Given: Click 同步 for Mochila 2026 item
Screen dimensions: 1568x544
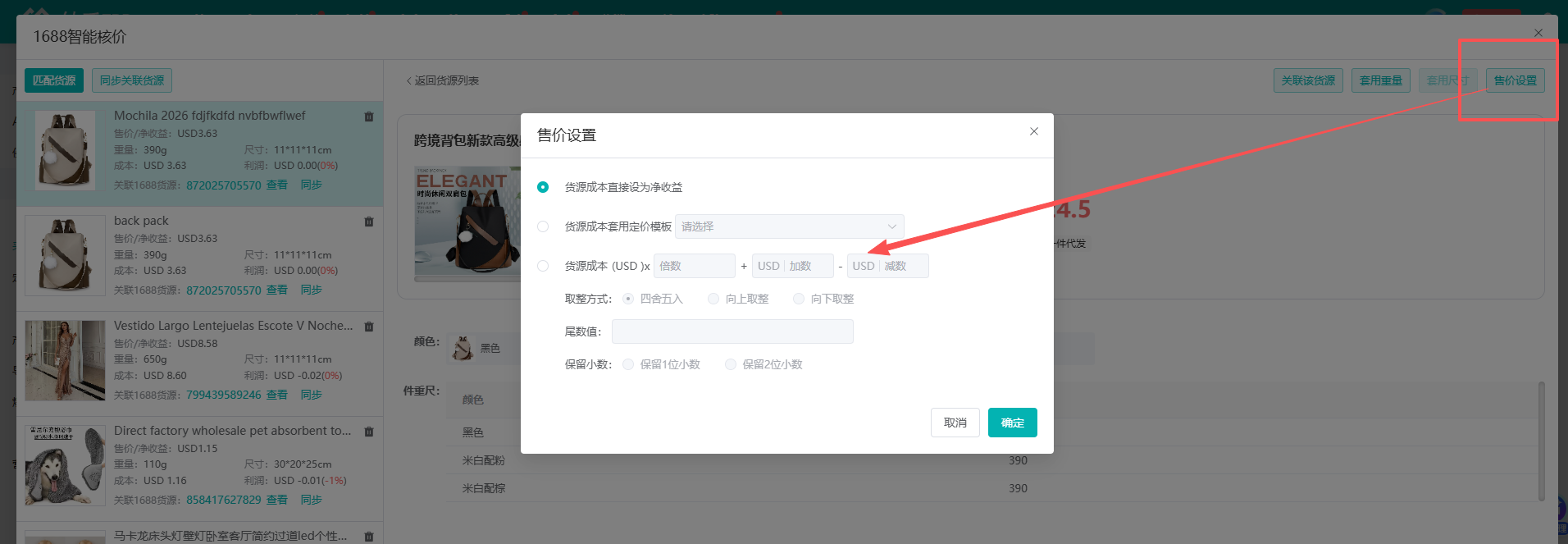Looking at the screenshot, I should 312,185.
